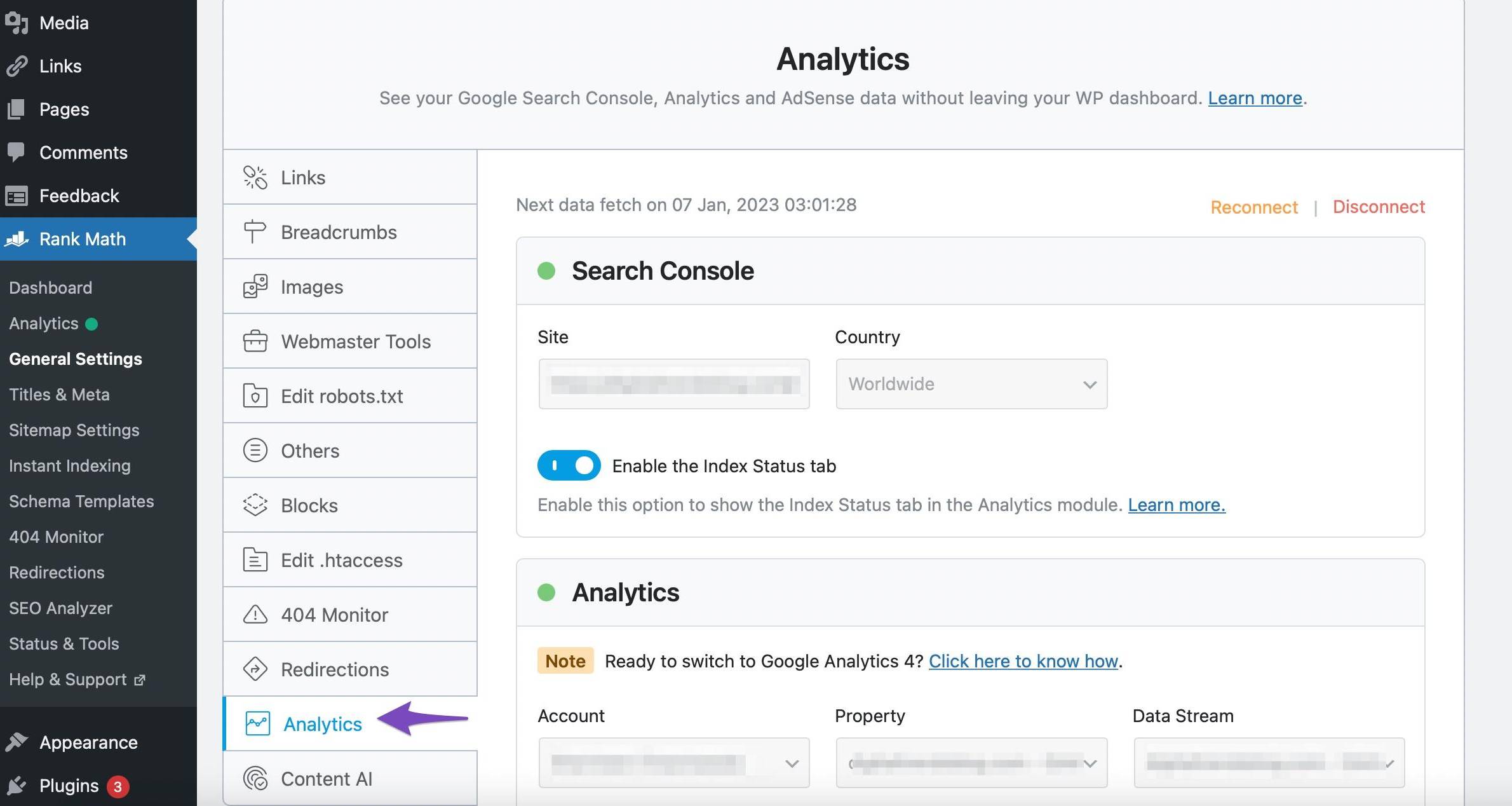
Task: Click the Breadcrumbs signpost icon
Action: coord(255,232)
